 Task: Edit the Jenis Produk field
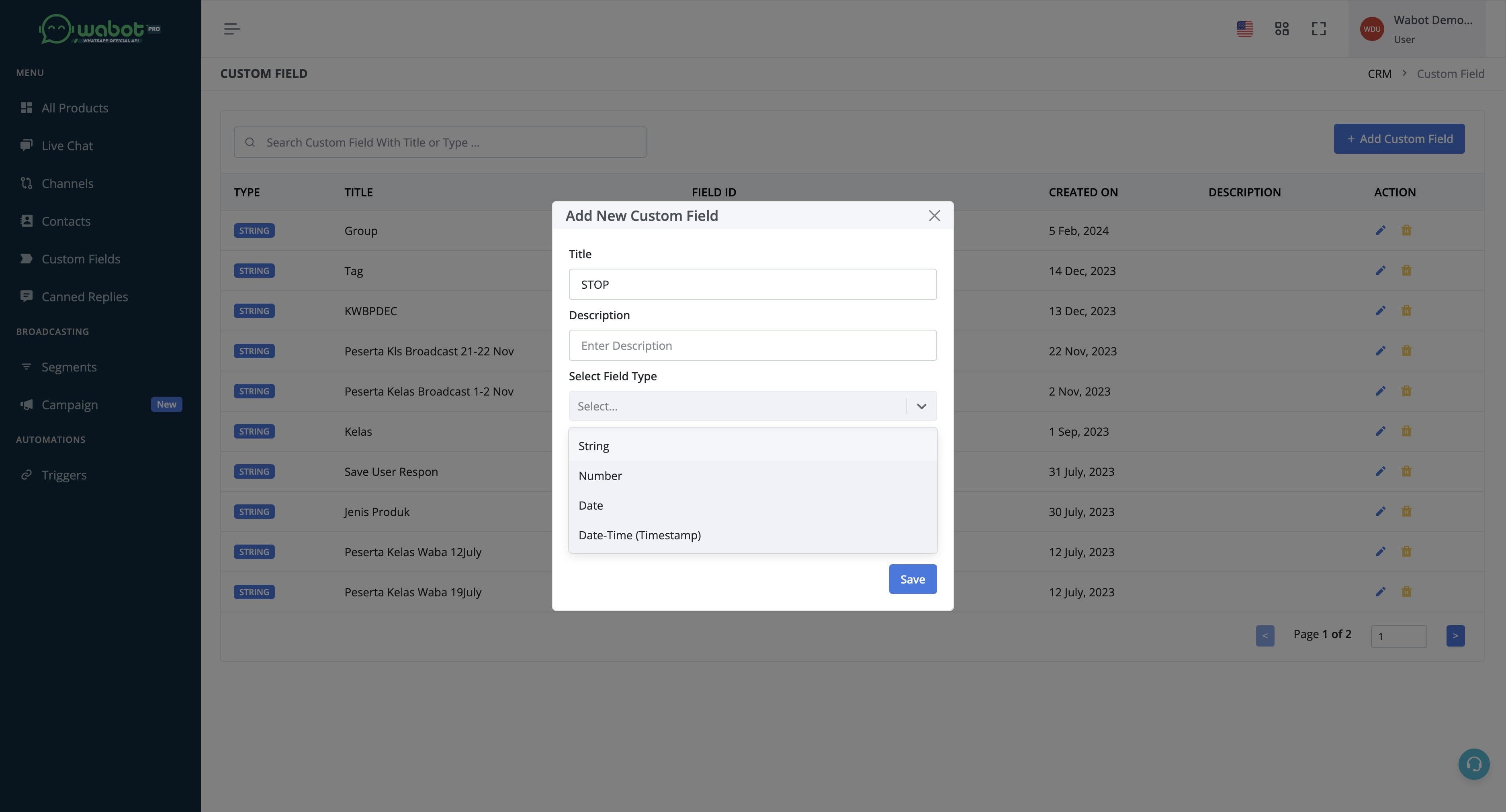coord(1380,511)
